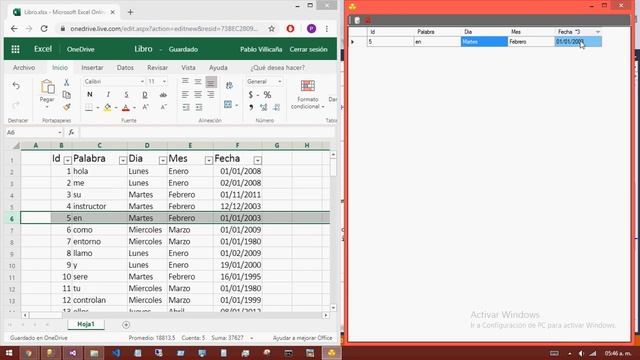The height and width of the screenshot is (360, 640).
Task: Click the OneDrive link in header
Action: click(81, 49)
